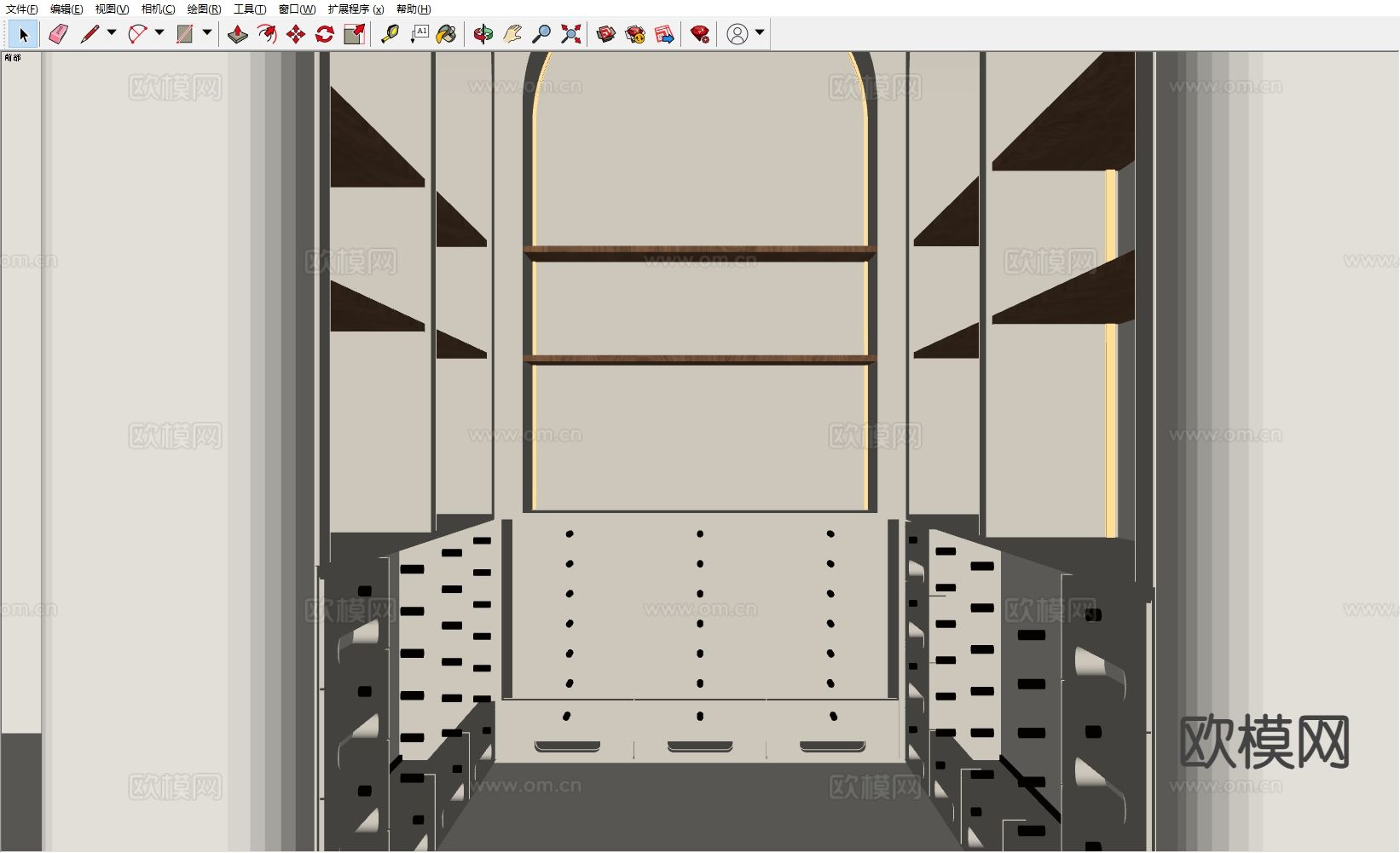Click the upper wooden shelf in the arched niche
The image size is (1400, 853).
point(700,253)
